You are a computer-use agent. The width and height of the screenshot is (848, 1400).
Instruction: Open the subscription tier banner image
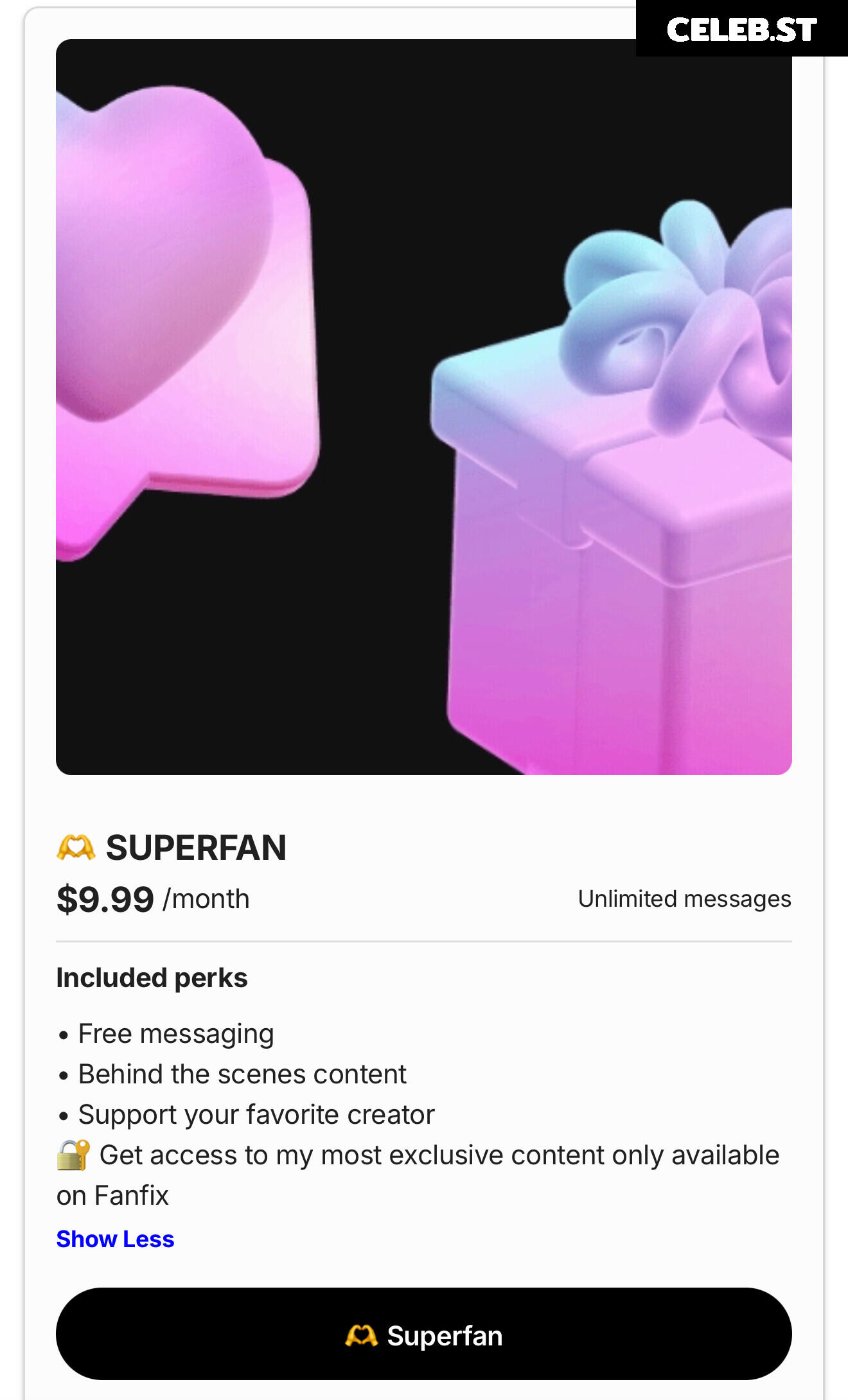424,407
